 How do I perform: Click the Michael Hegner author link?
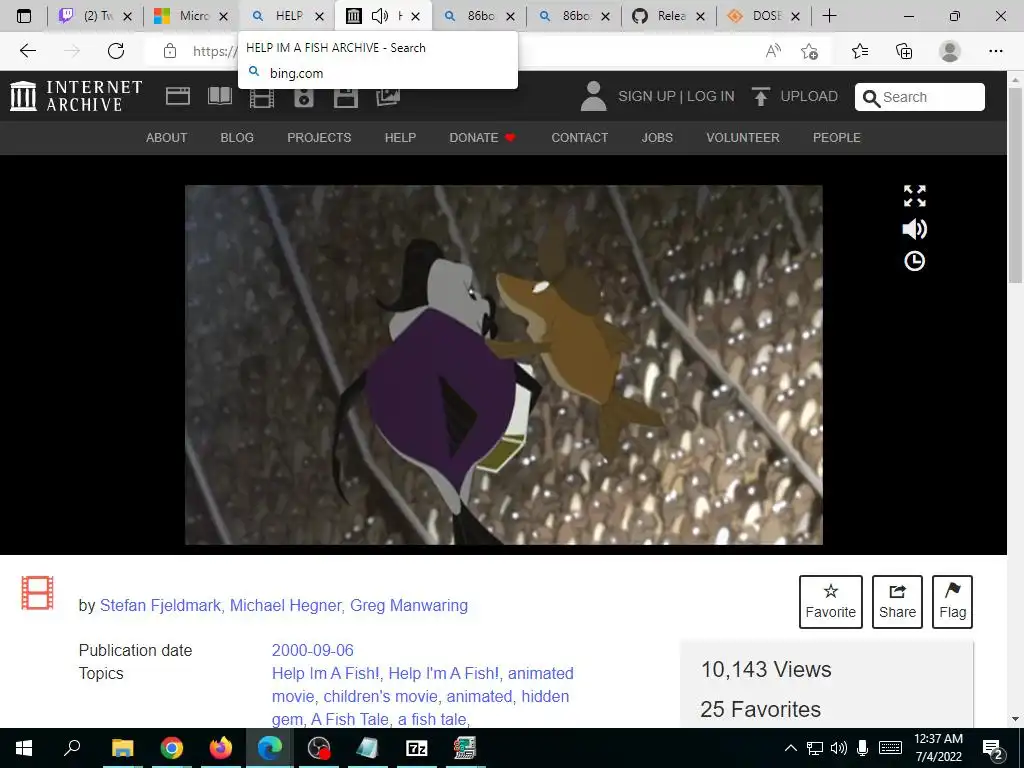[285, 605]
